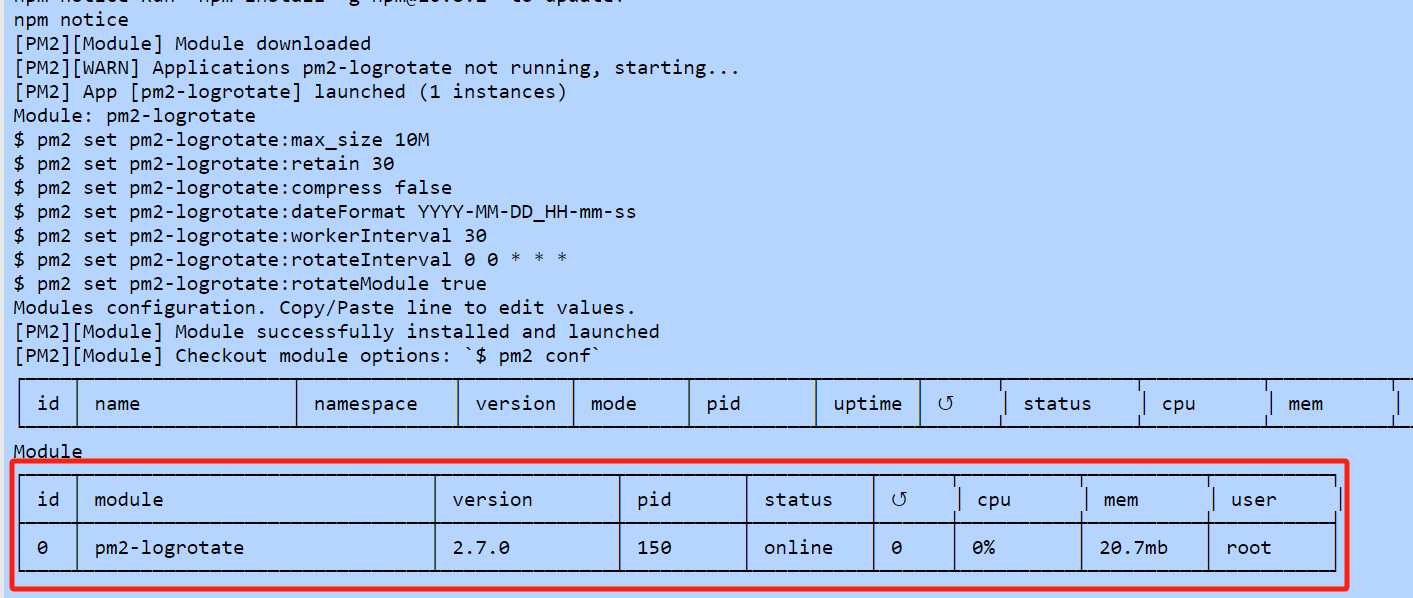Click the "Checkout module options" pm2 conf line
Viewport: 1413px width, 598px height.
point(308,356)
